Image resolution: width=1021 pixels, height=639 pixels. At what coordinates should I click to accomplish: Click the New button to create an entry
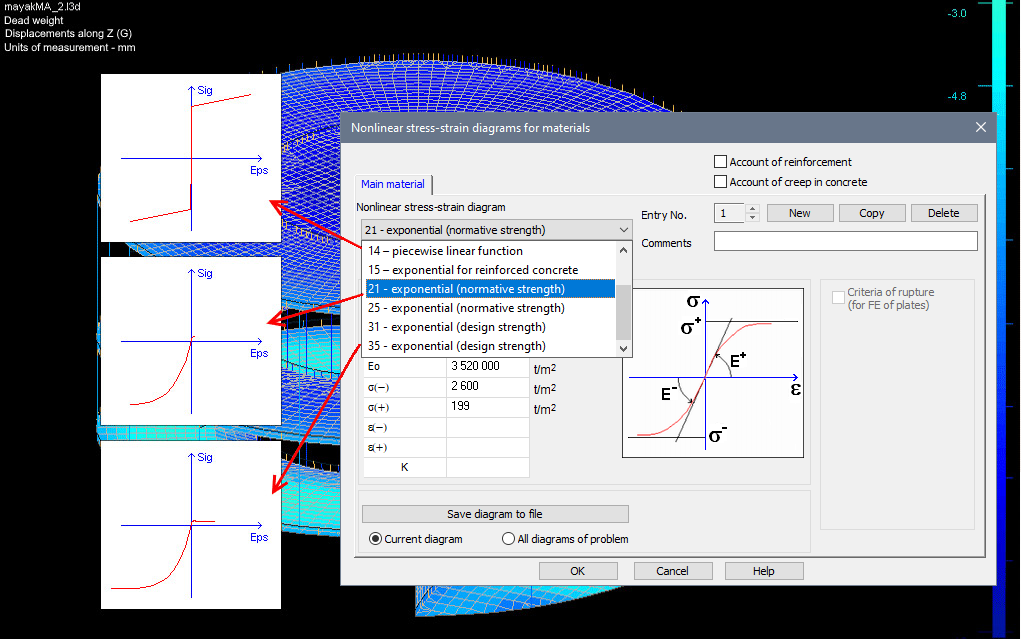pyautogui.click(x=799, y=212)
